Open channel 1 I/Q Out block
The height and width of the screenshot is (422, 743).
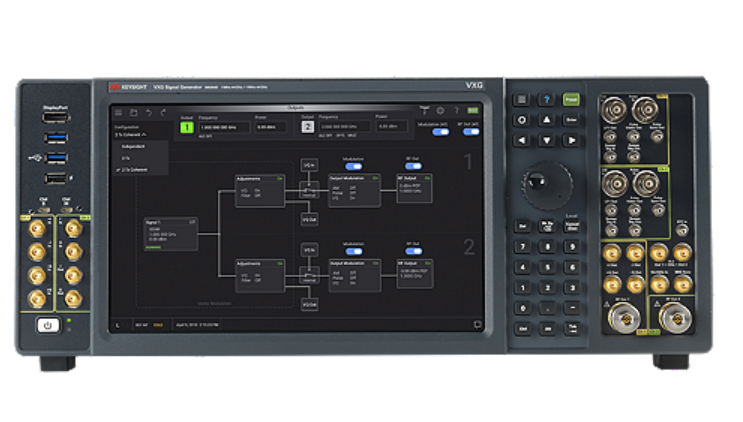(309, 219)
